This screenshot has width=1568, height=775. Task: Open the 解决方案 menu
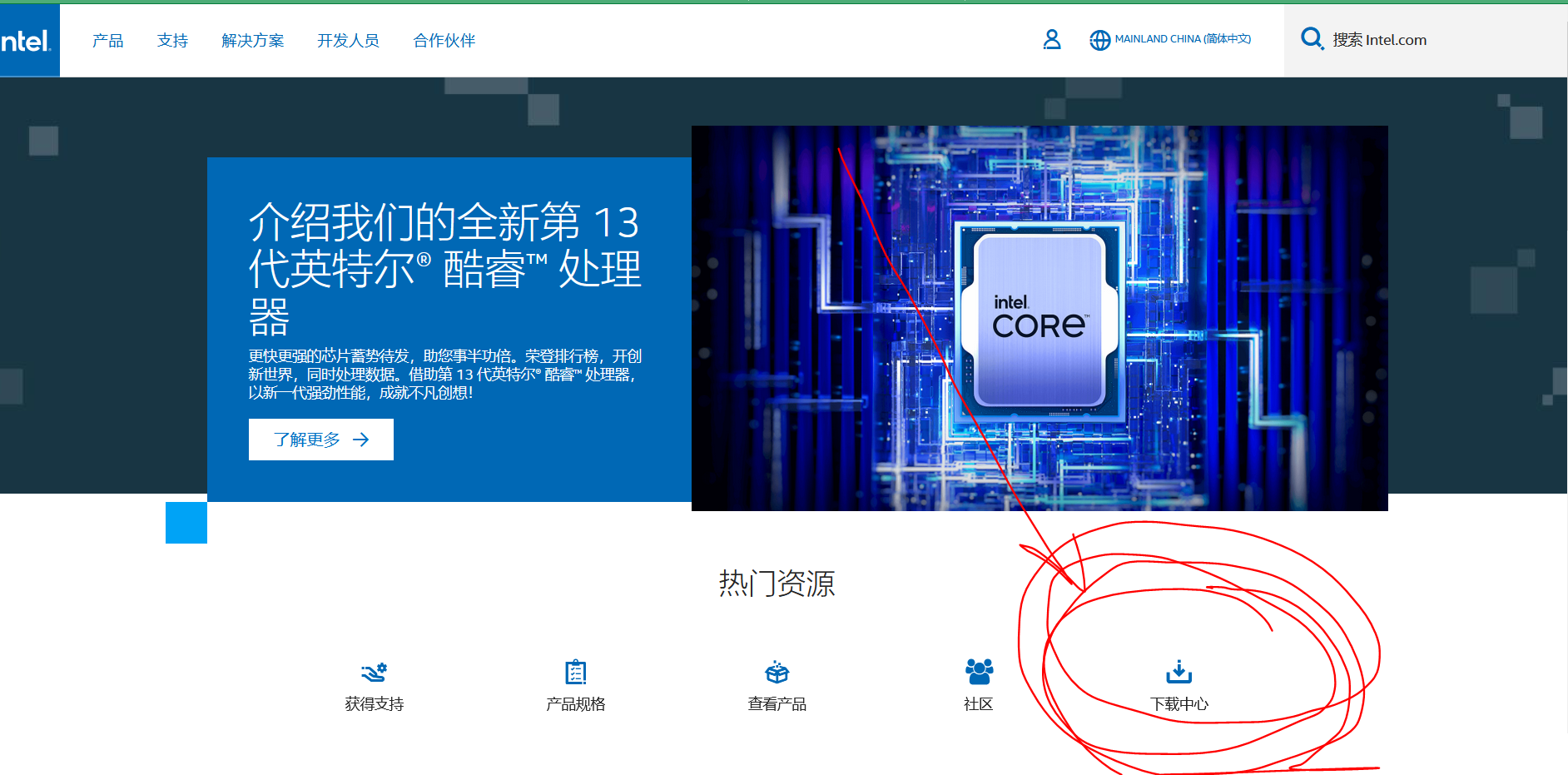click(253, 41)
